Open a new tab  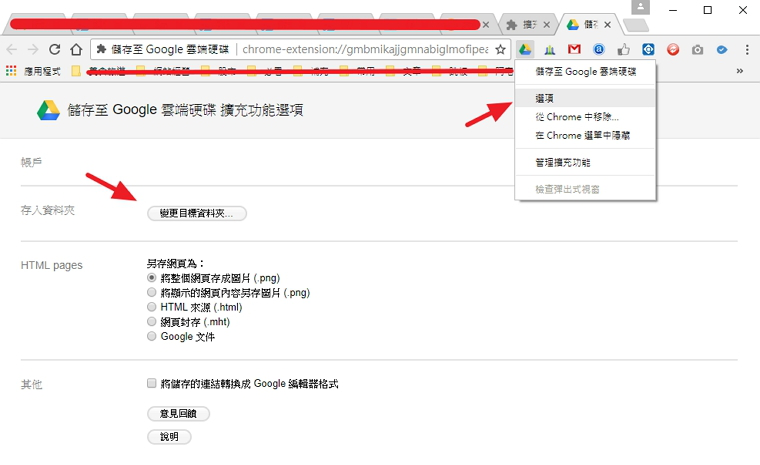point(635,25)
